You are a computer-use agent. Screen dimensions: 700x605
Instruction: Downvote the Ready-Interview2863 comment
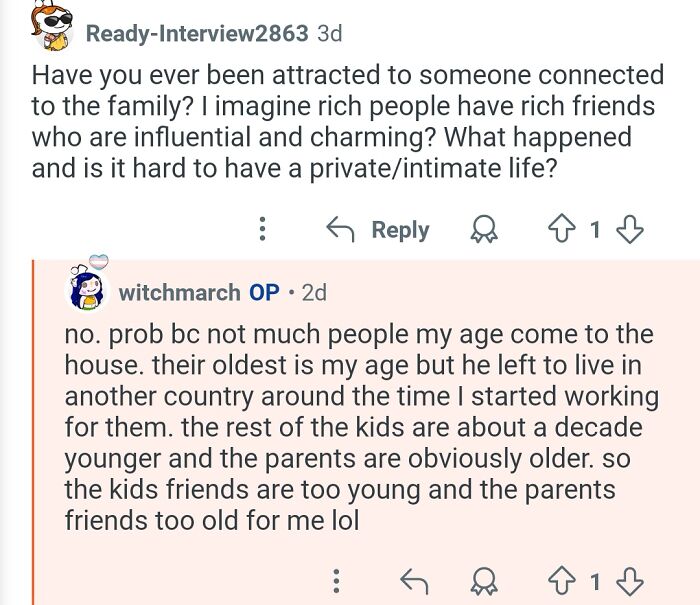629,229
